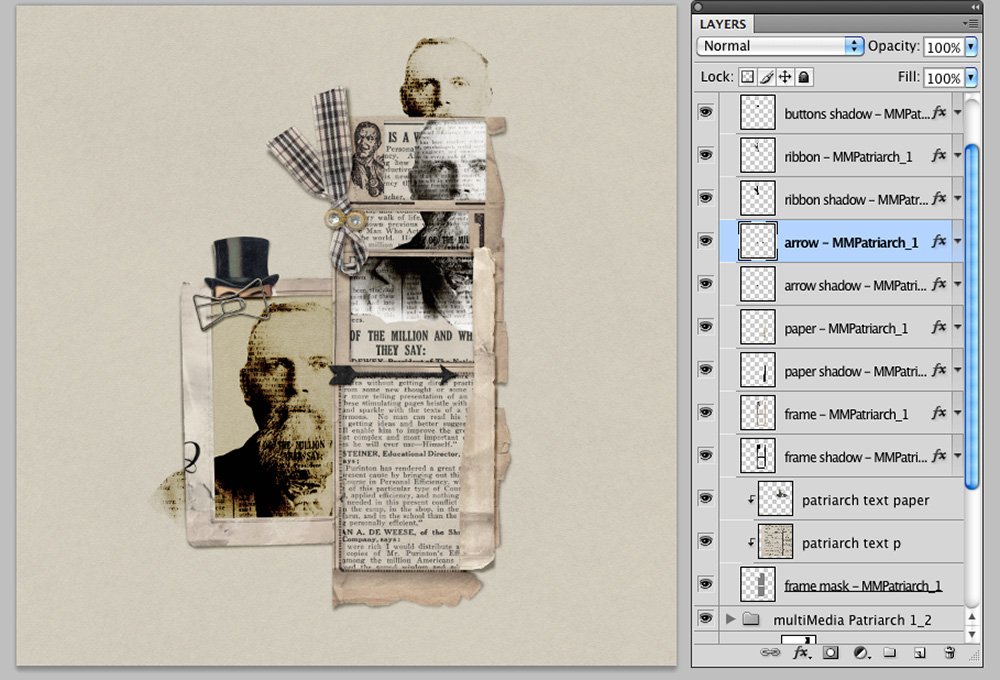This screenshot has height=680, width=1000.
Task: Click fx icon on paper shadow layer
Action: click(x=939, y=370)
